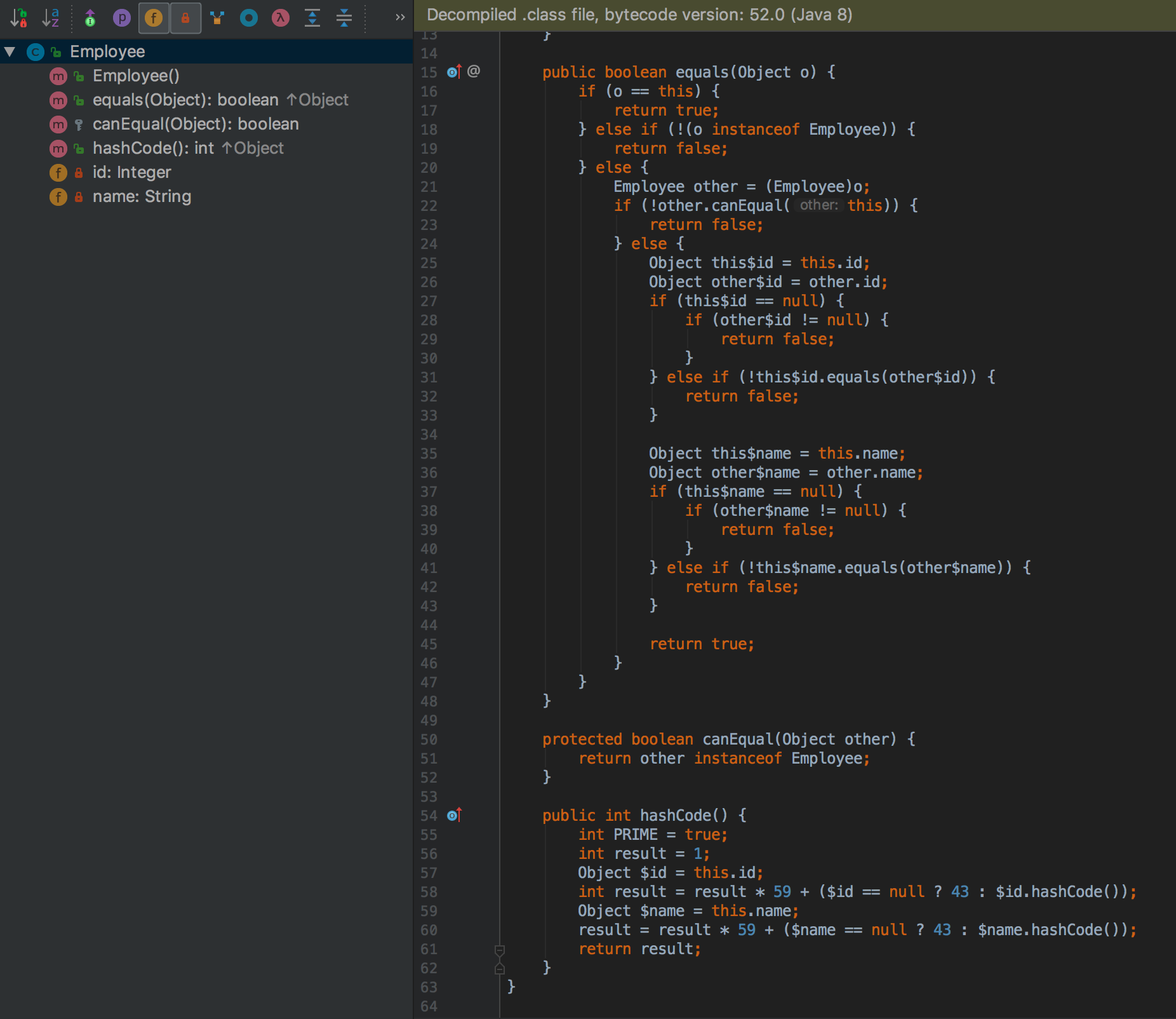Click the Expand All icon
The image size is (1176, 1019).
[x=312, y=18]
